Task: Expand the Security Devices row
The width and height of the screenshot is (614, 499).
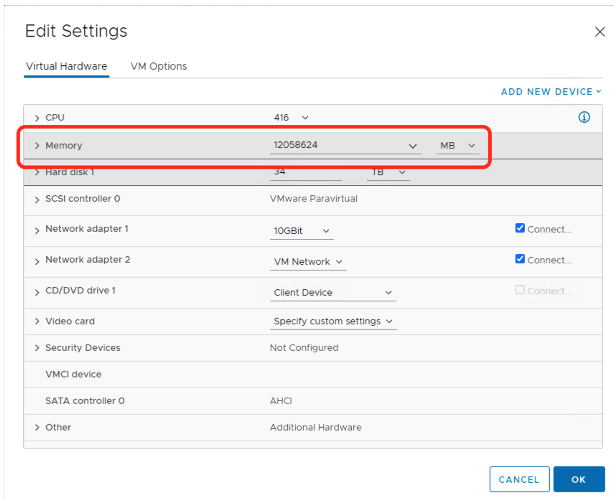Action: pyautogui.click(x=37, y=348)
